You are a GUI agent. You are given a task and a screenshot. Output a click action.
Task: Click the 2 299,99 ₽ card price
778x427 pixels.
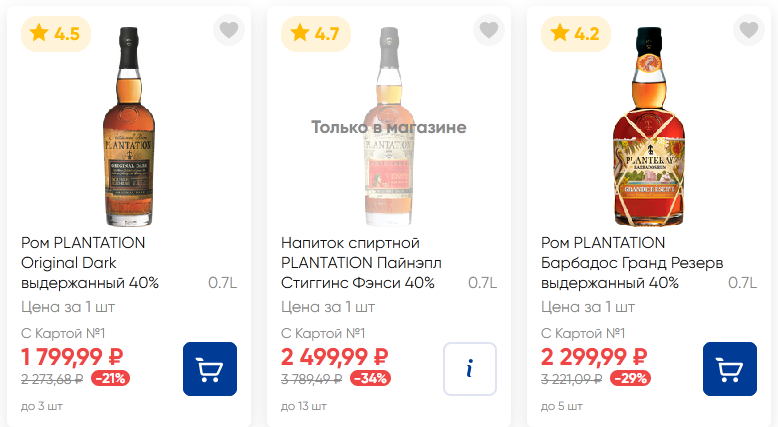tap(594, 356)
